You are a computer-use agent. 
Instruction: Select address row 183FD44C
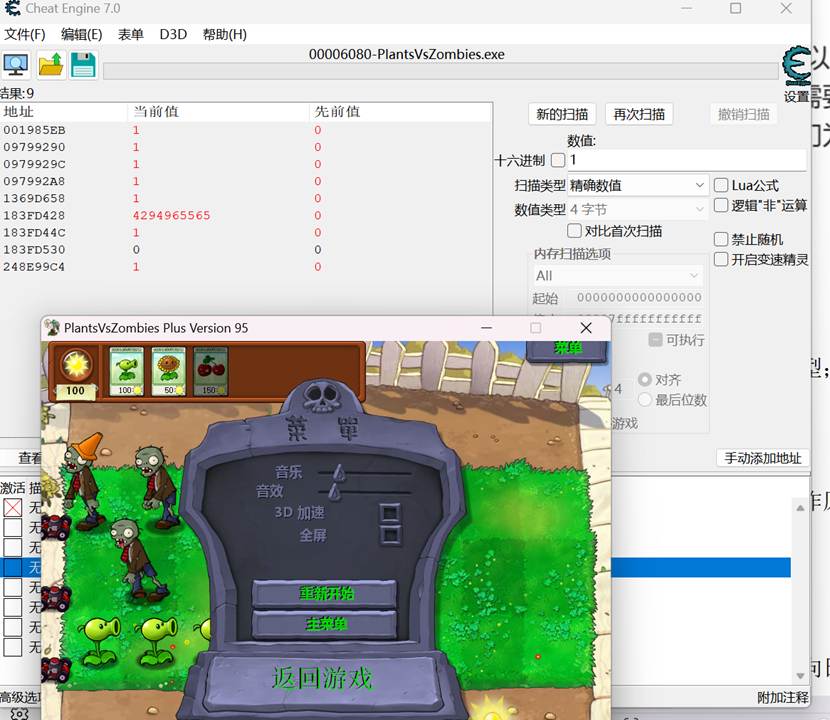(x=246, y=232)
